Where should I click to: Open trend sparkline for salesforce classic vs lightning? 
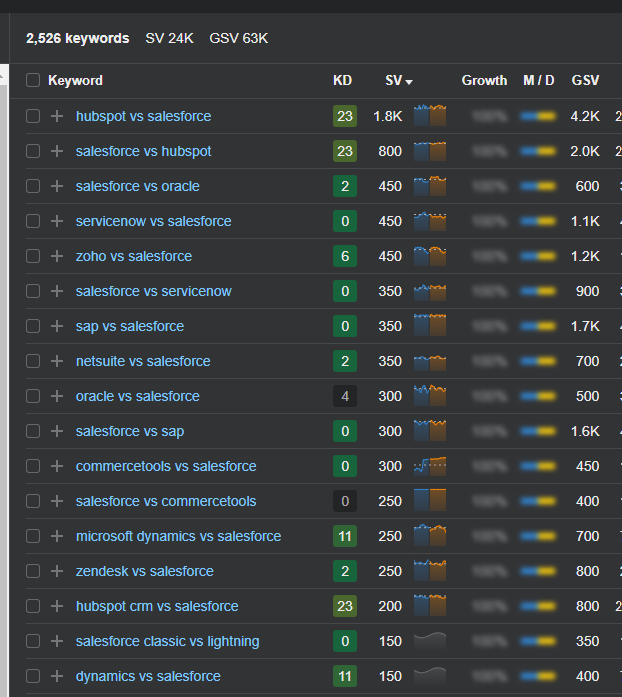pos(430,641)
